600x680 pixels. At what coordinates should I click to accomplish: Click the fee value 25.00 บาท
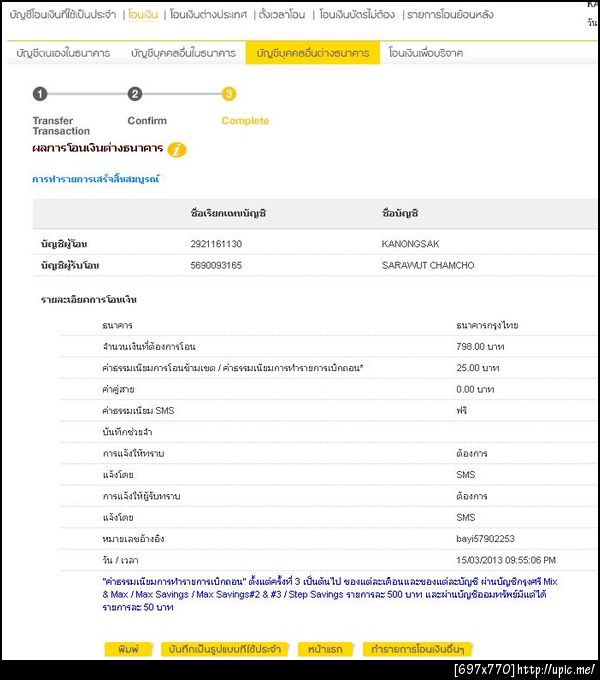[477, 368]
